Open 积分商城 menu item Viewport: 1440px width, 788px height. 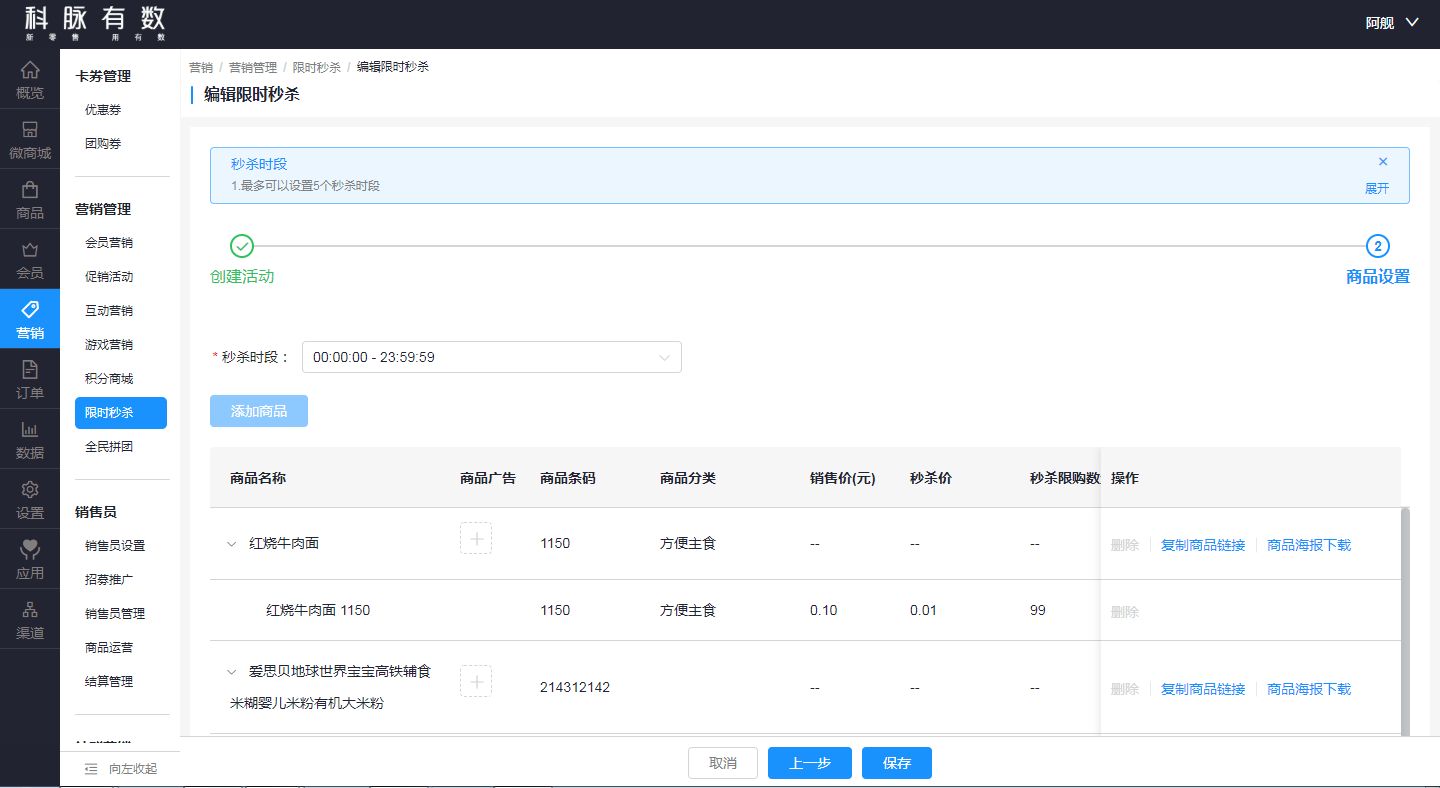point(109,379)
